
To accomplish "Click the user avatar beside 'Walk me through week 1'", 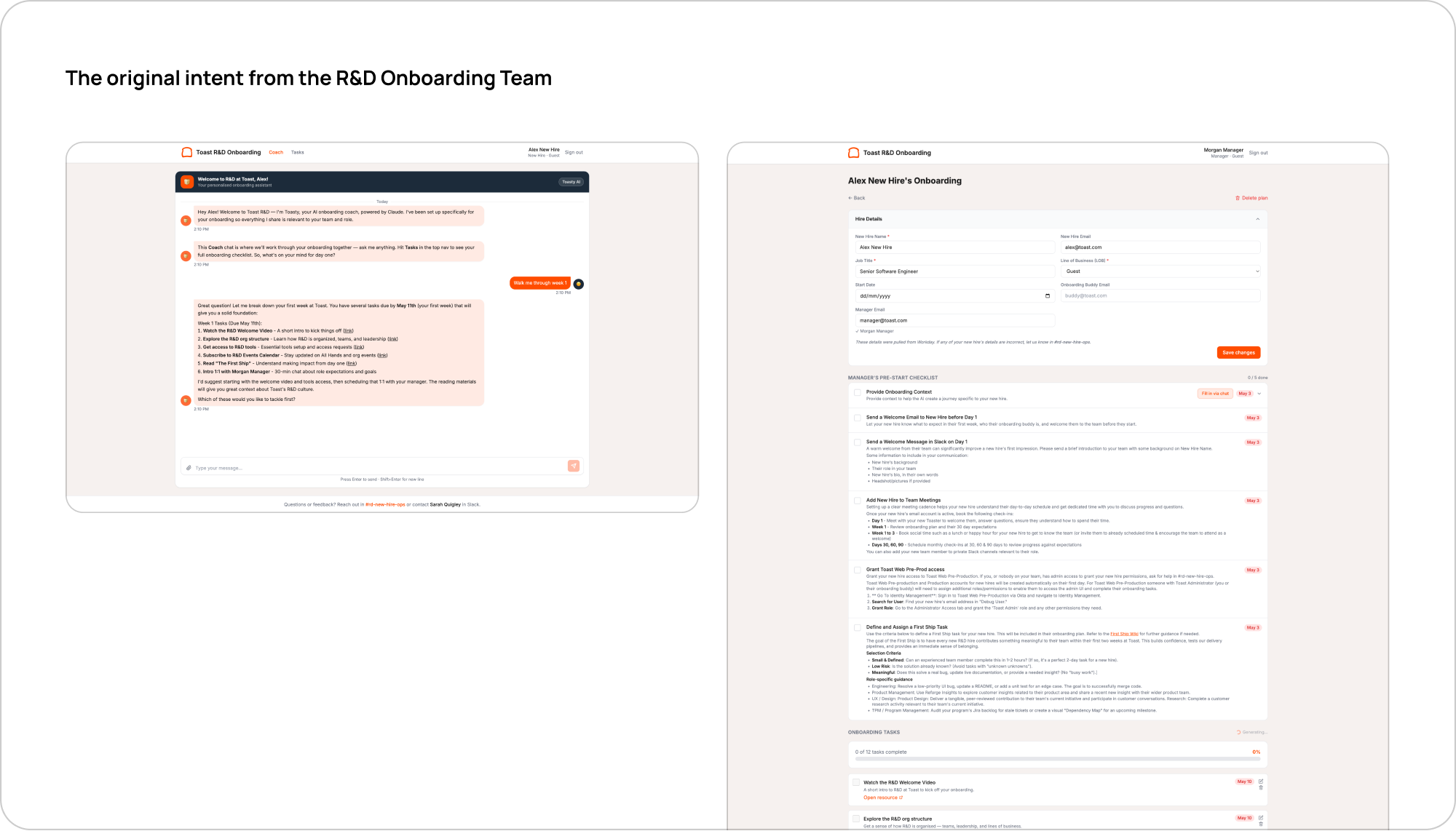I will 579,284.
